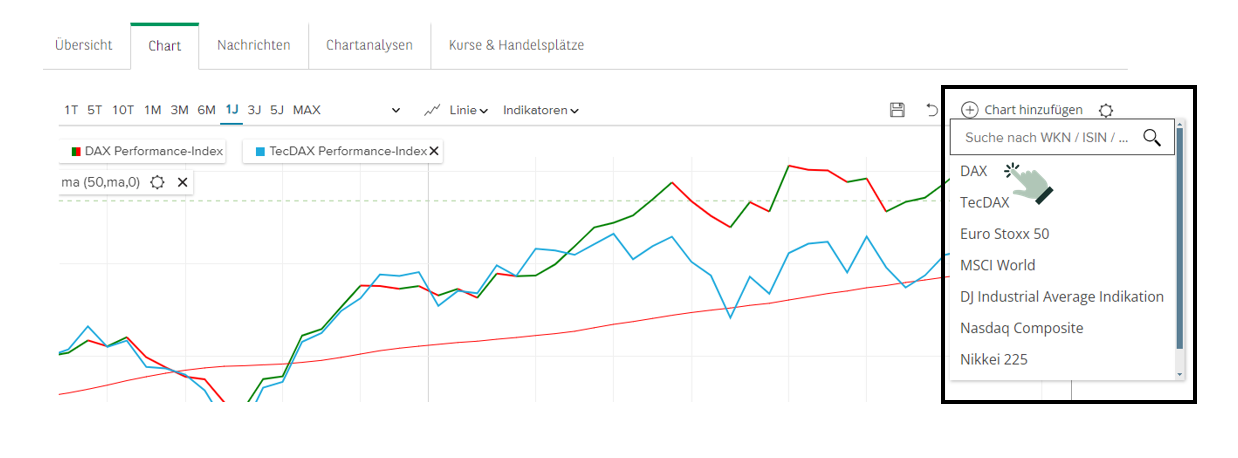1238x458 pixels.
Task: Open the Nachrichten tab
Action: click(x=254, y=45)
